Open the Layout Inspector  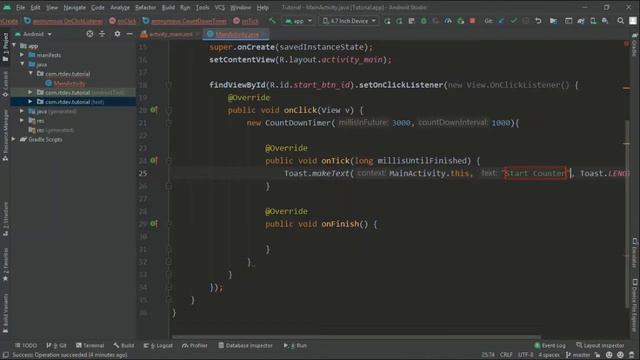tap(600, 345)
